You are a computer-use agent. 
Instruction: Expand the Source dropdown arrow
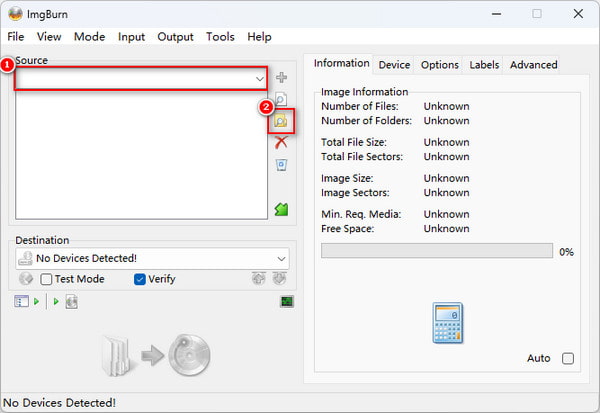pos(260,79)
